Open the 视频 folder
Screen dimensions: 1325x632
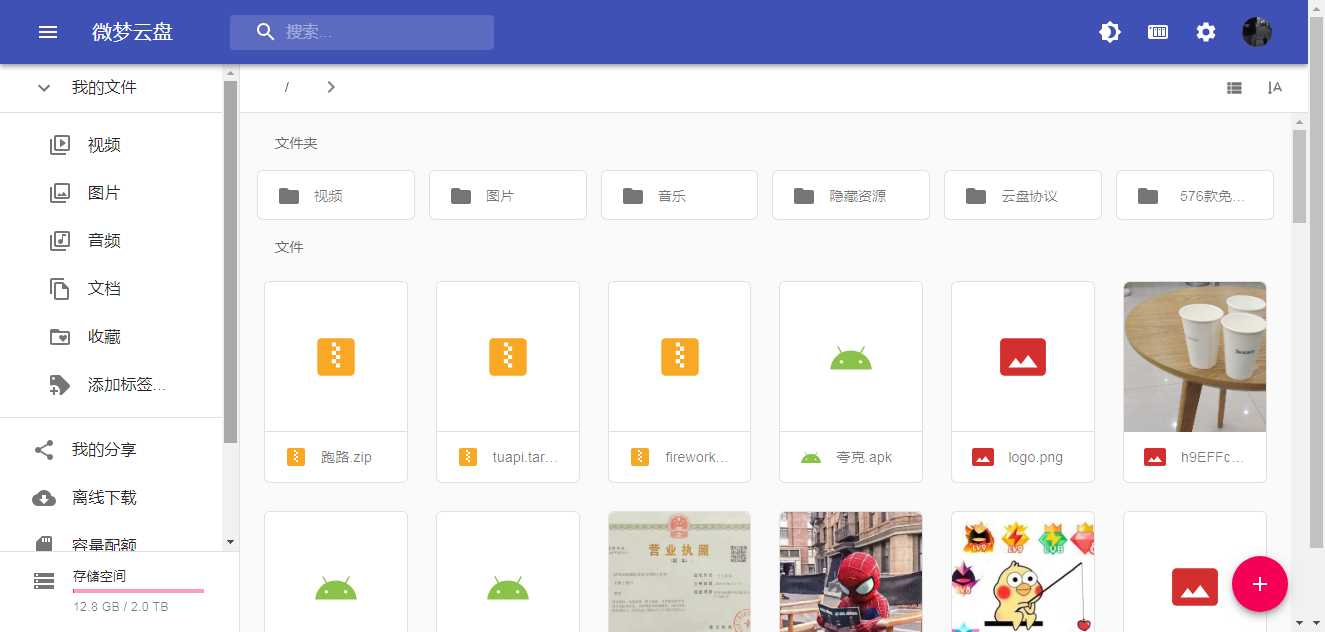point(336,195)
